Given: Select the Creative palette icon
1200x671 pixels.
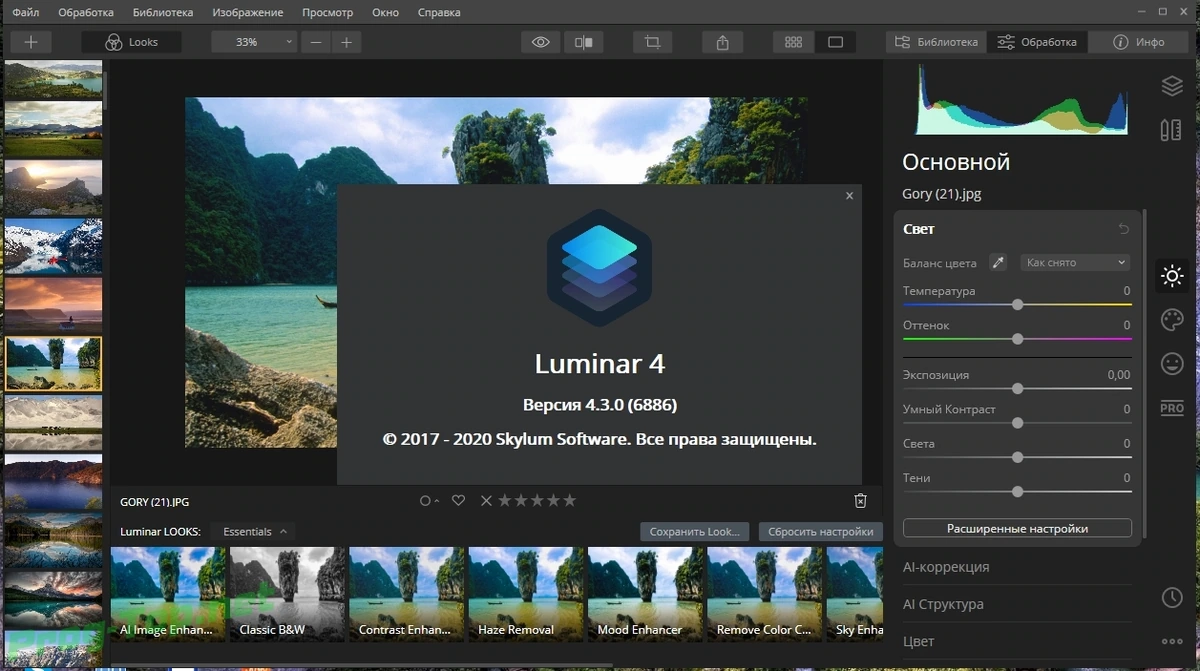Looking at the screenshot, I should [x=1172, y=320].
